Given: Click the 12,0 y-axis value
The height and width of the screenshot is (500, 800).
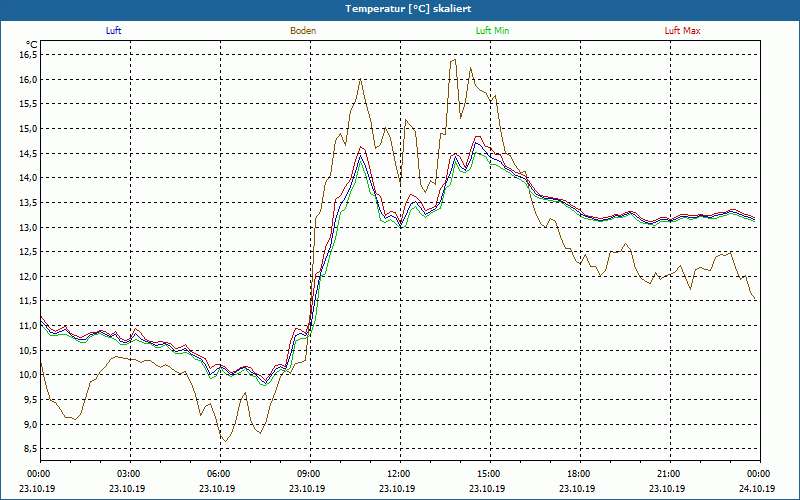Looking at the screenshot, I should click(29, 277).
